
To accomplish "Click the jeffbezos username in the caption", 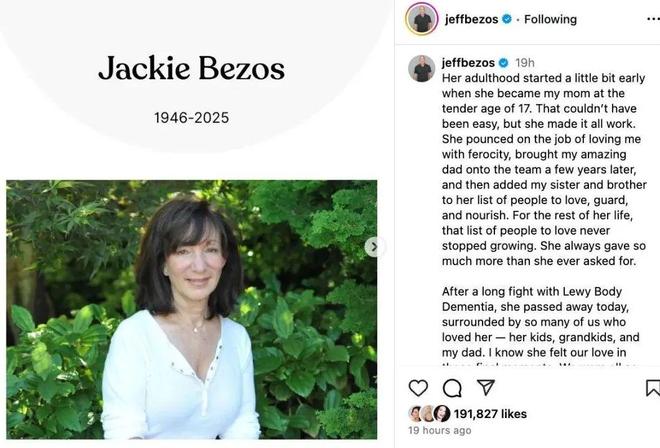I will (x=469, y=63).
